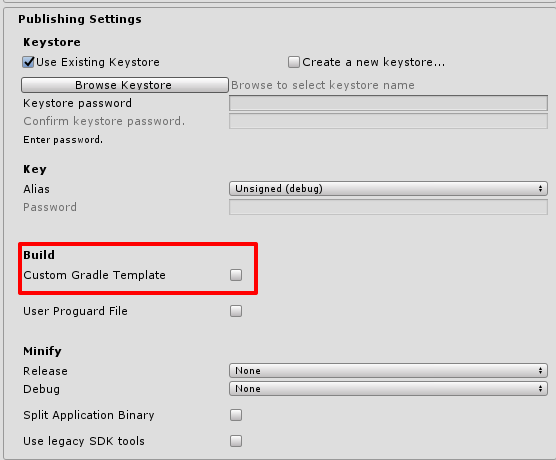This screenshot has width=556, height=460.
Task: Click the Use Existing Keystore label
Action: (x=98, y=62)
